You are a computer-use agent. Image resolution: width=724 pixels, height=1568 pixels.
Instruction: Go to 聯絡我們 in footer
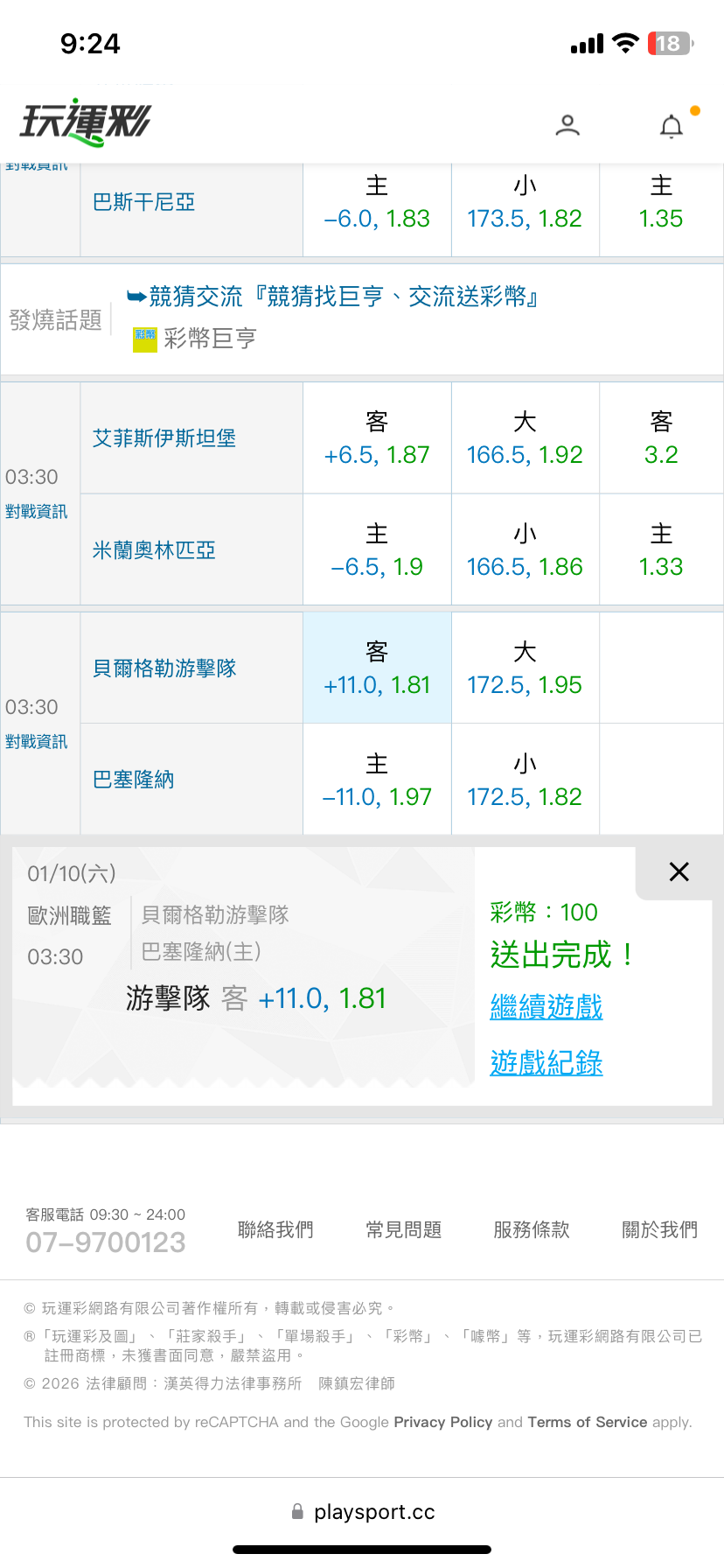point(275,1229)
